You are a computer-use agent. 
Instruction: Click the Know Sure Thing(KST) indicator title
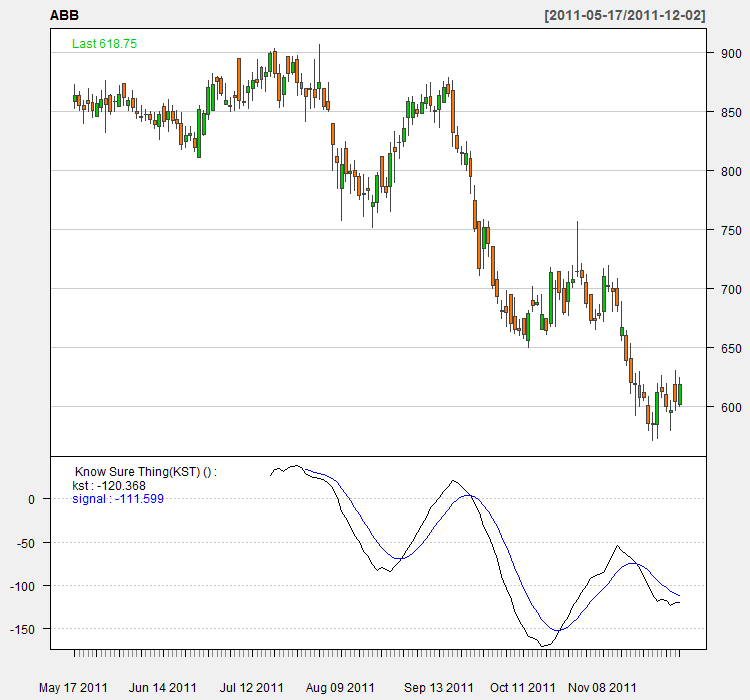pos(146,472)
